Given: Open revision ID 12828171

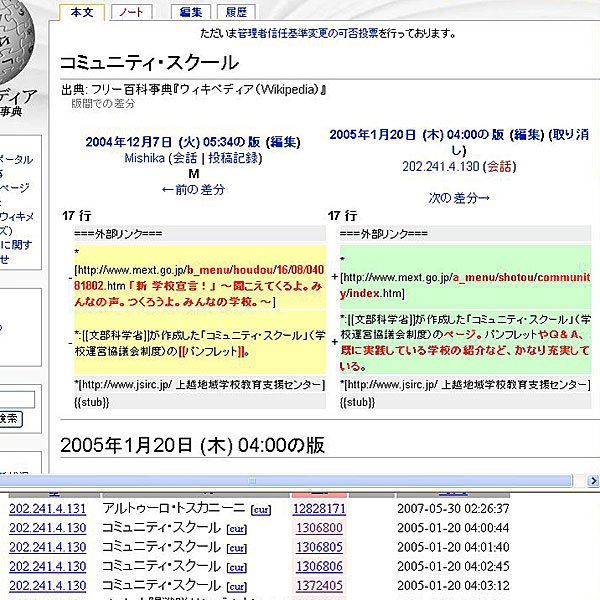Looking at the screenshot, I should point(319,509).
